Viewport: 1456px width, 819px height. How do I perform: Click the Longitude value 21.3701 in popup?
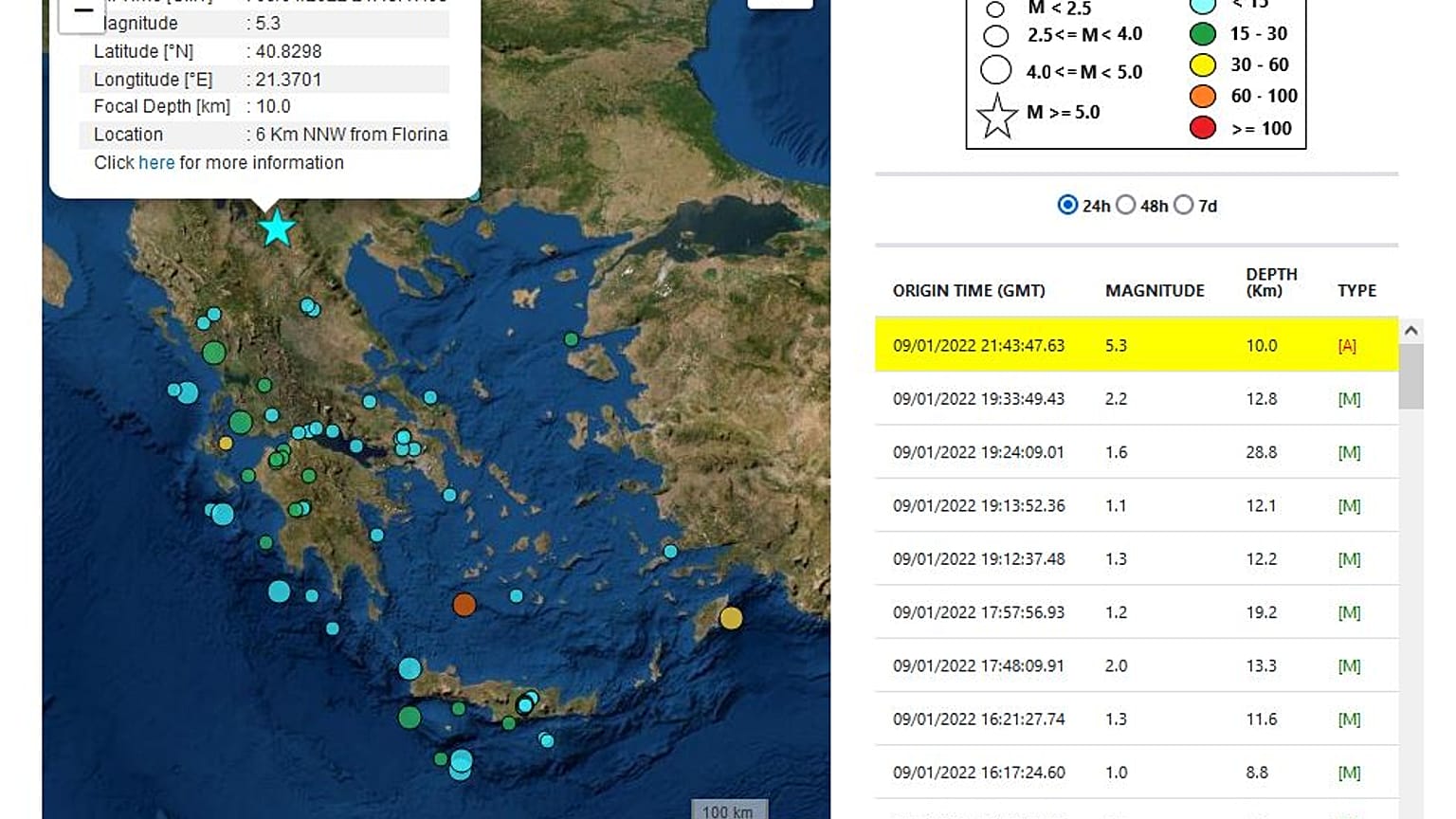(x=288, y=80)
